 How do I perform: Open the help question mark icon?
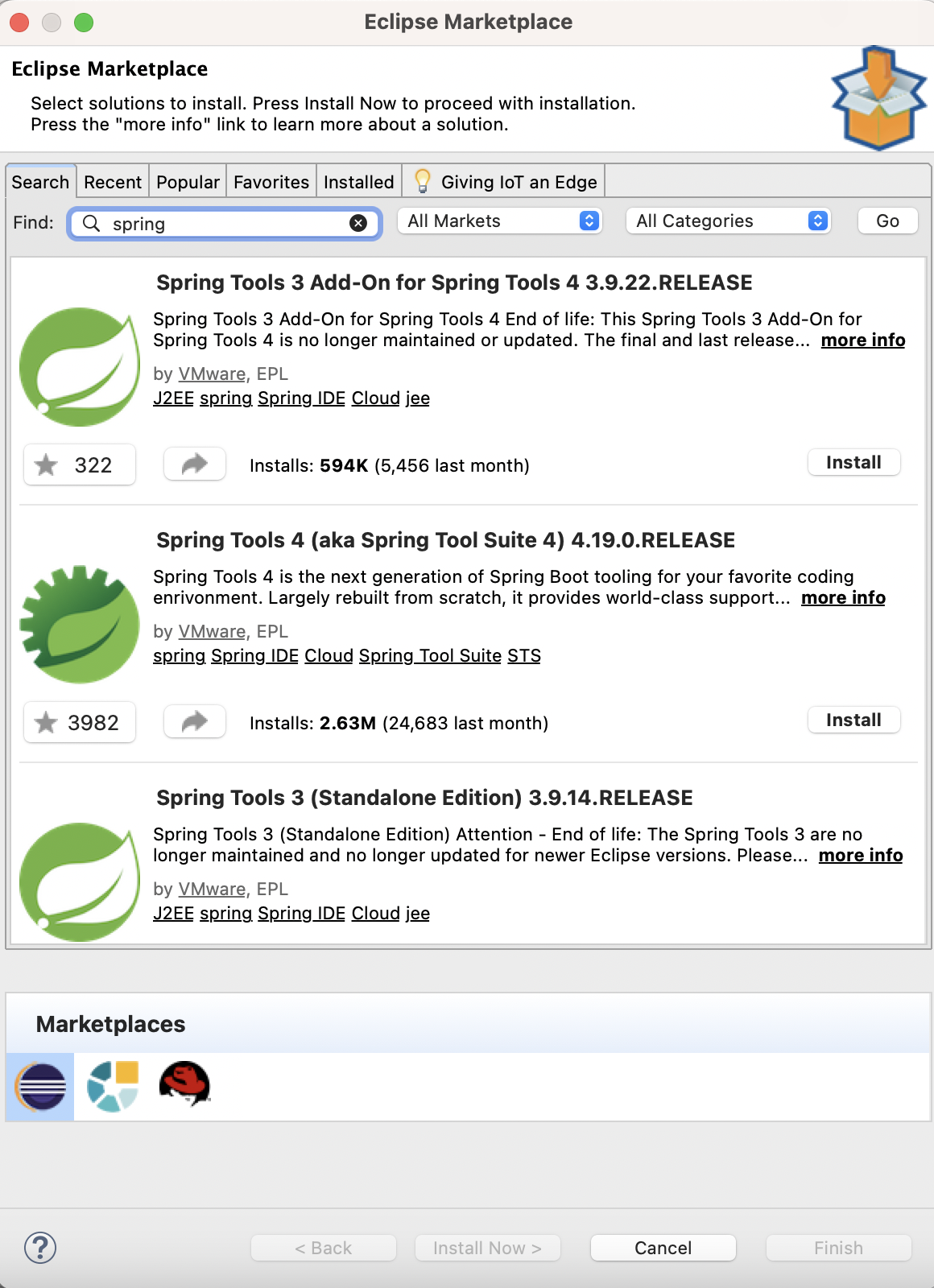coord(40,1248)
